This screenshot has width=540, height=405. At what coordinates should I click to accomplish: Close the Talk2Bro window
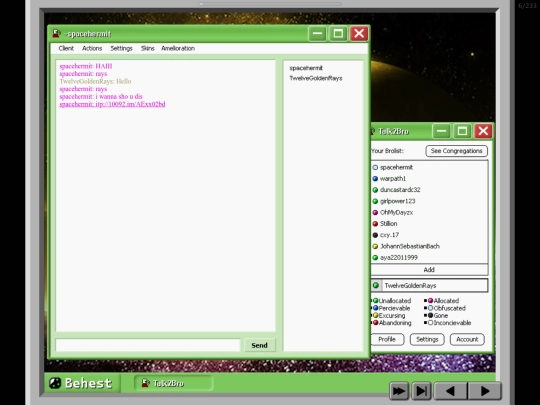point(483,131)
